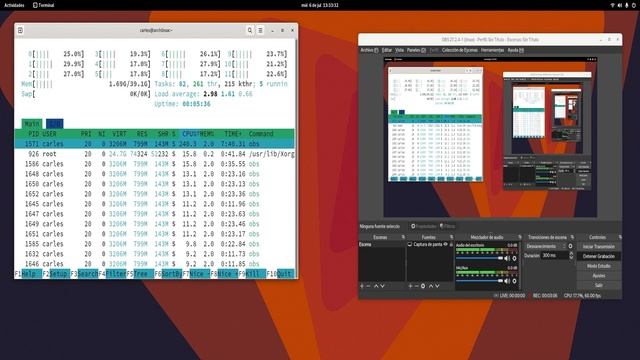Open settings gear for Audio del escritorio
The image size is (640, 360).
coord(514,258)
